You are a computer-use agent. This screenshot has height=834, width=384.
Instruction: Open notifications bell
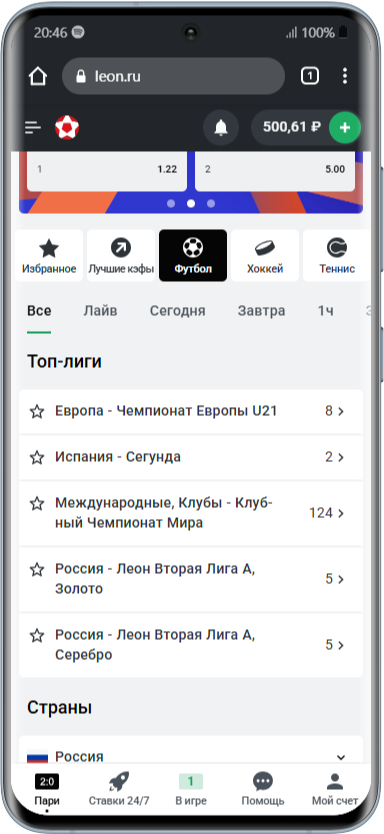pos(221,128)
